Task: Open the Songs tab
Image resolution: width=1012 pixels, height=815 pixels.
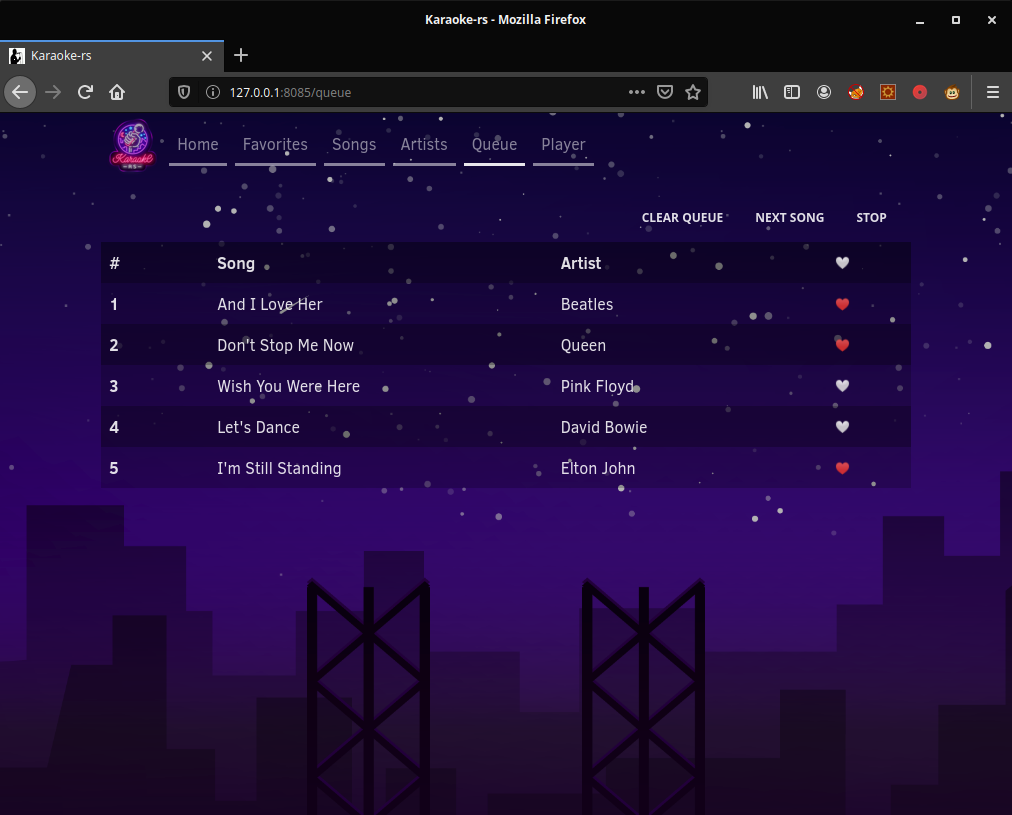Action: tap(354, 145)
